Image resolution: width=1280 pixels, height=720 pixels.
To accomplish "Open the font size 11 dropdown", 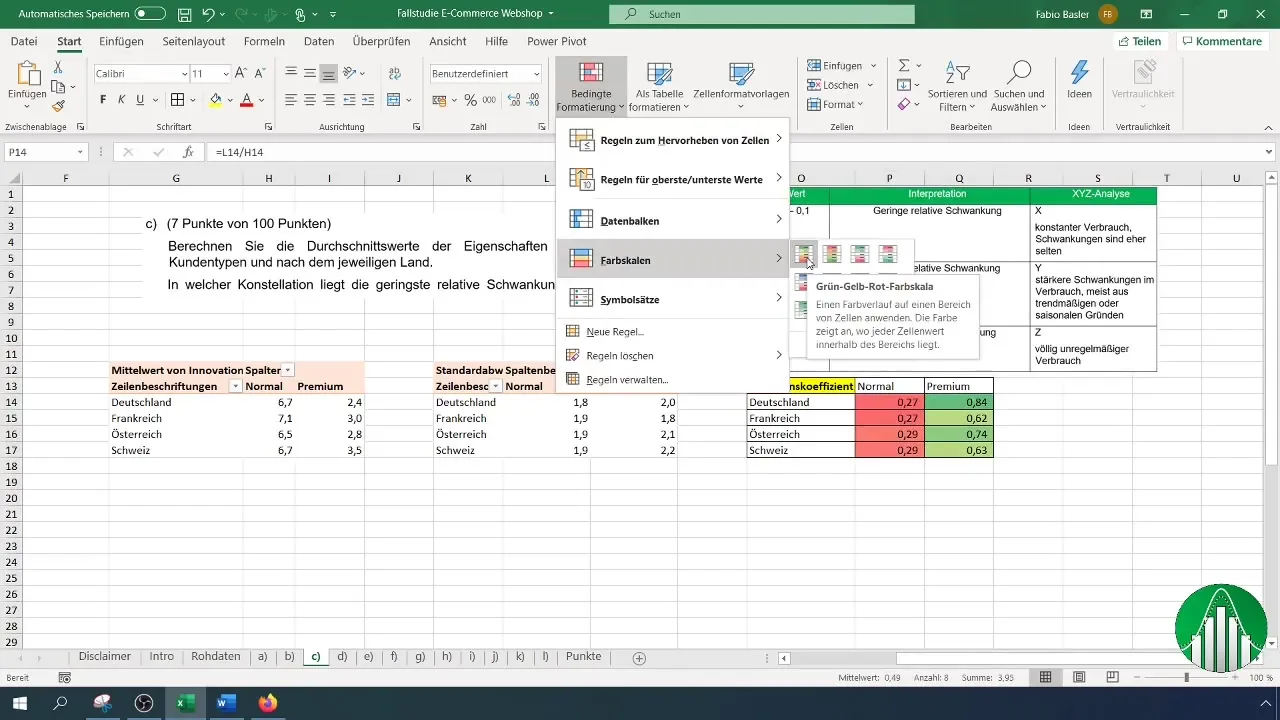I will coord(224,74).
